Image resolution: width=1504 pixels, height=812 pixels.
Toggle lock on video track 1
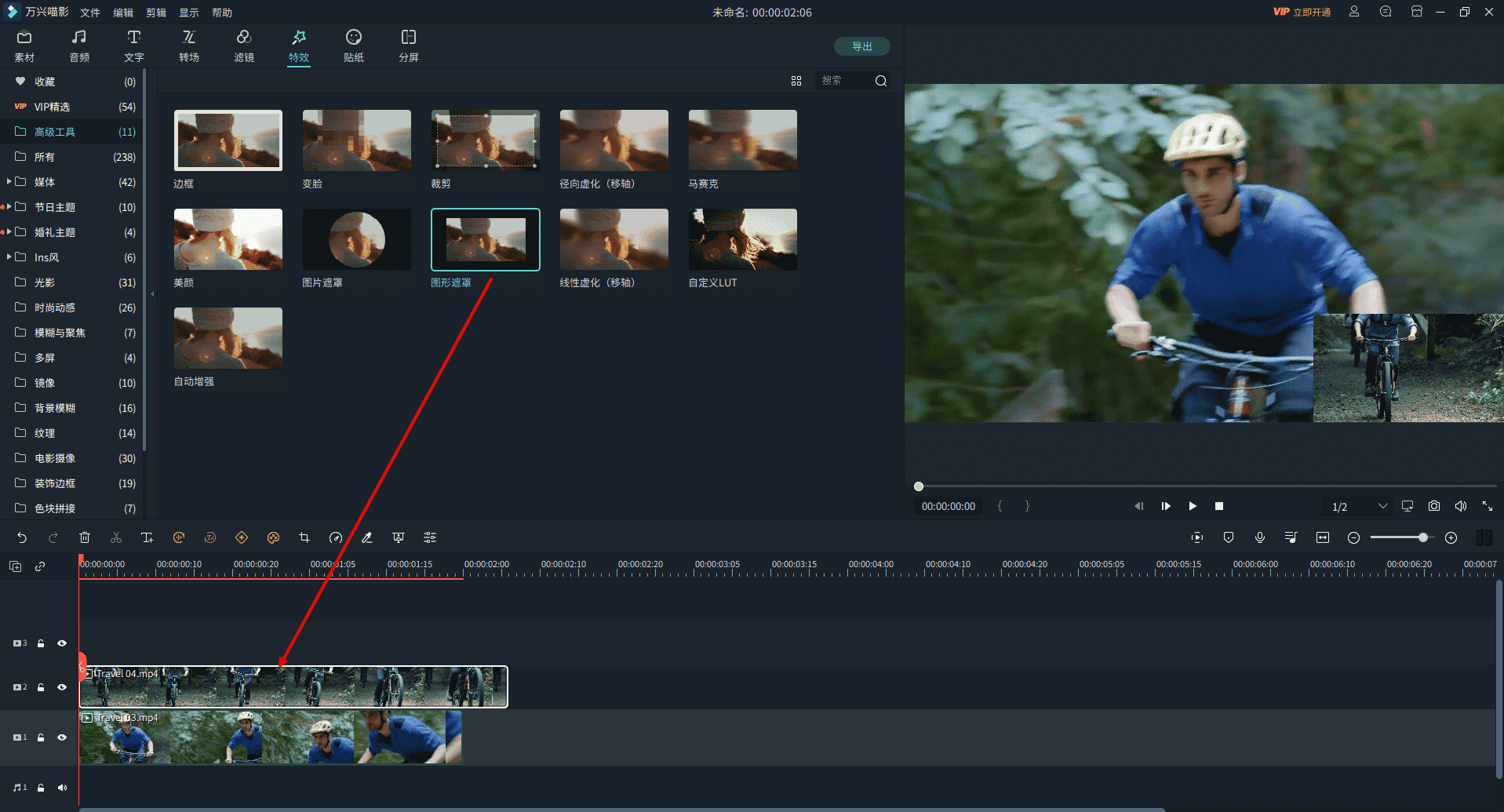point(41,737)
